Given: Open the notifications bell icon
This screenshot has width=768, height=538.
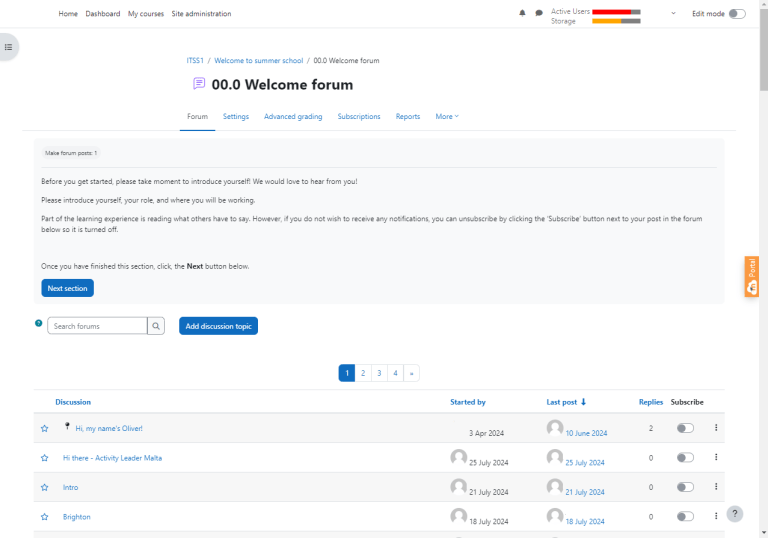Looking at the screenshot, I should click(522, 14).
